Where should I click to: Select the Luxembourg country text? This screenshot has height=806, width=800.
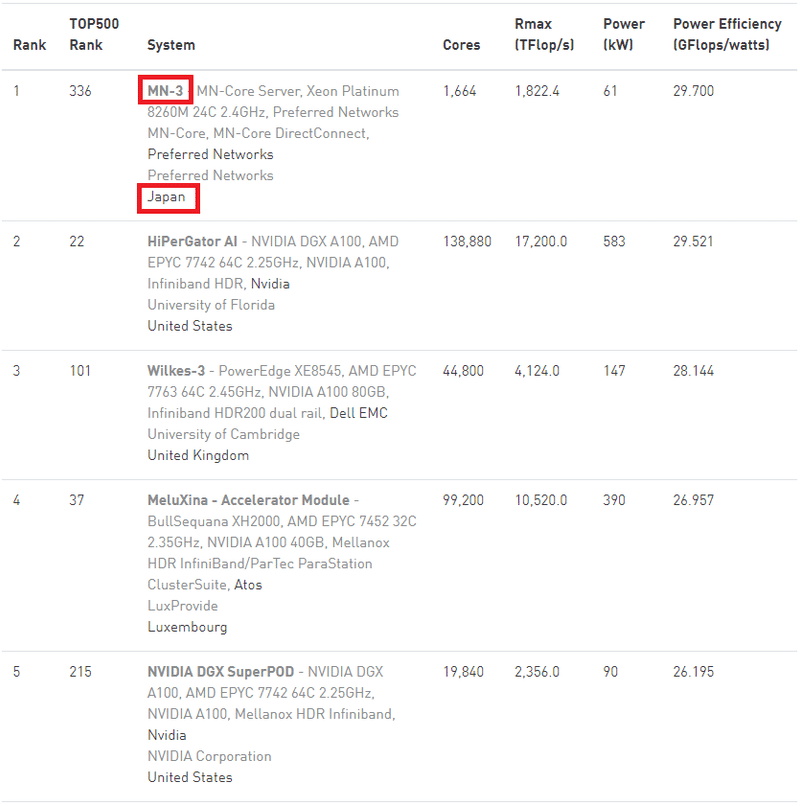point(187,627)
